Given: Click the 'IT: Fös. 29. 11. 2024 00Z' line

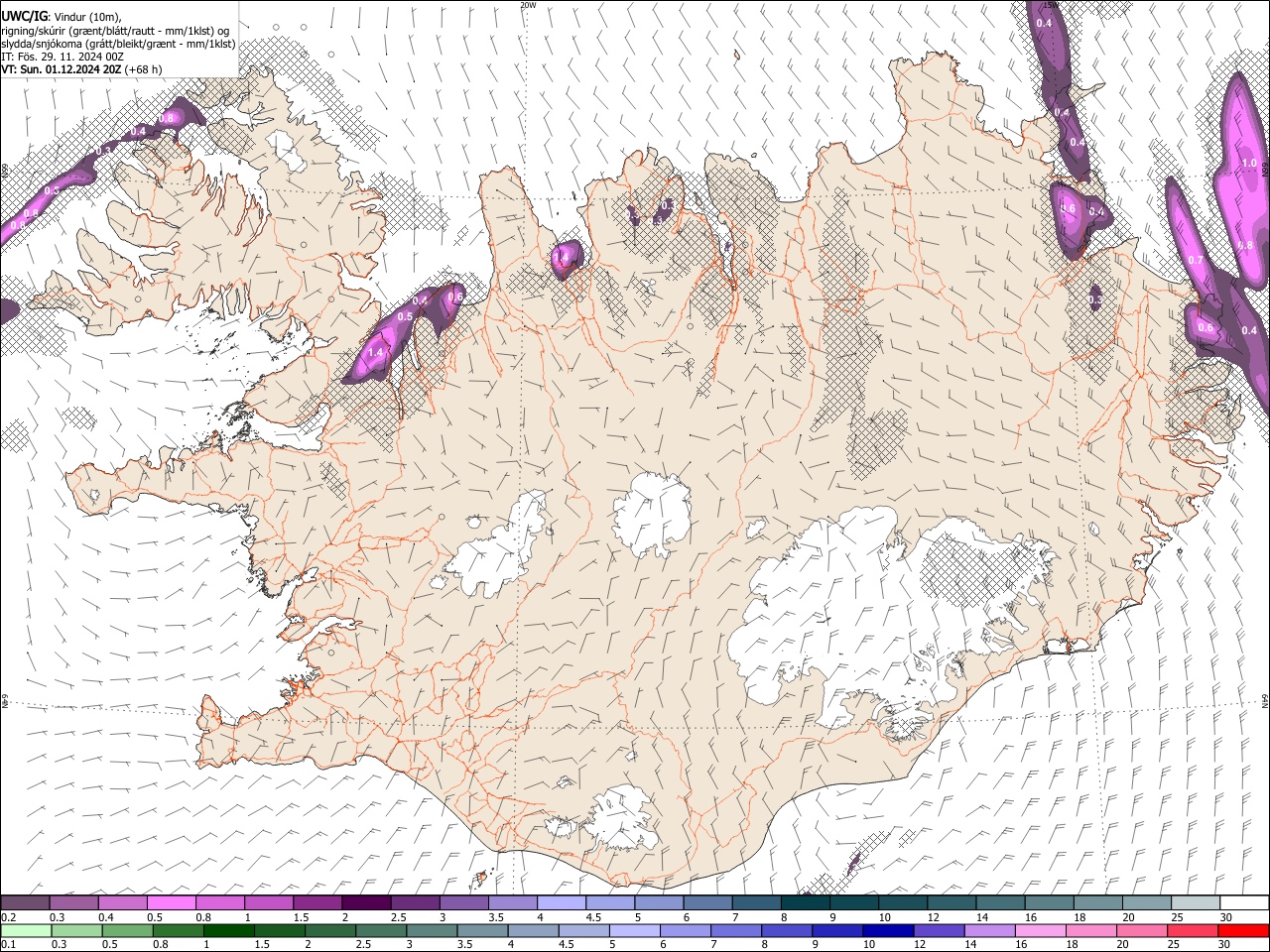Looking at the screenshot, I should (63, 57).
